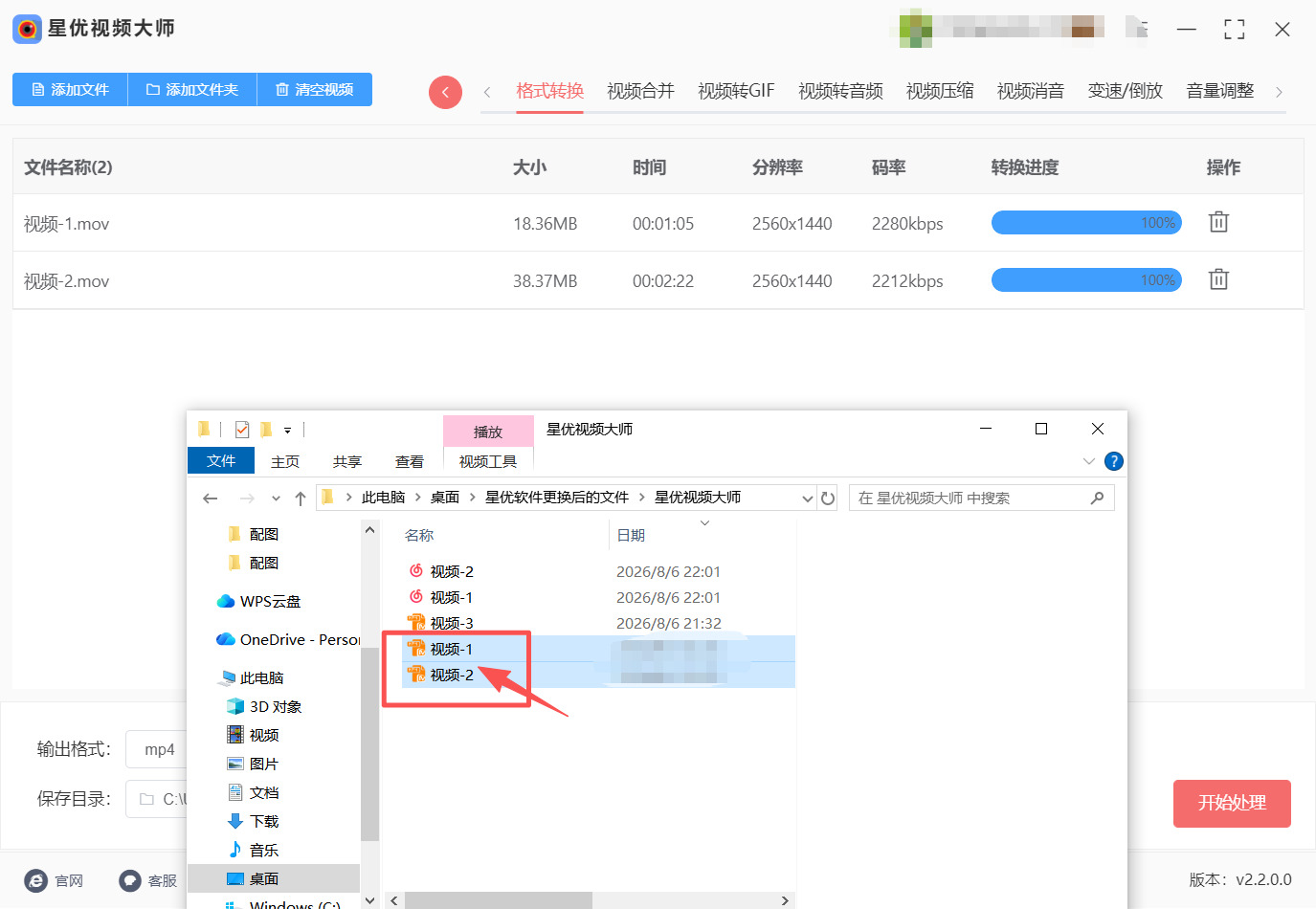
Task: Click the 视频-2.mov progress bar
Action: coord(1086,280)
